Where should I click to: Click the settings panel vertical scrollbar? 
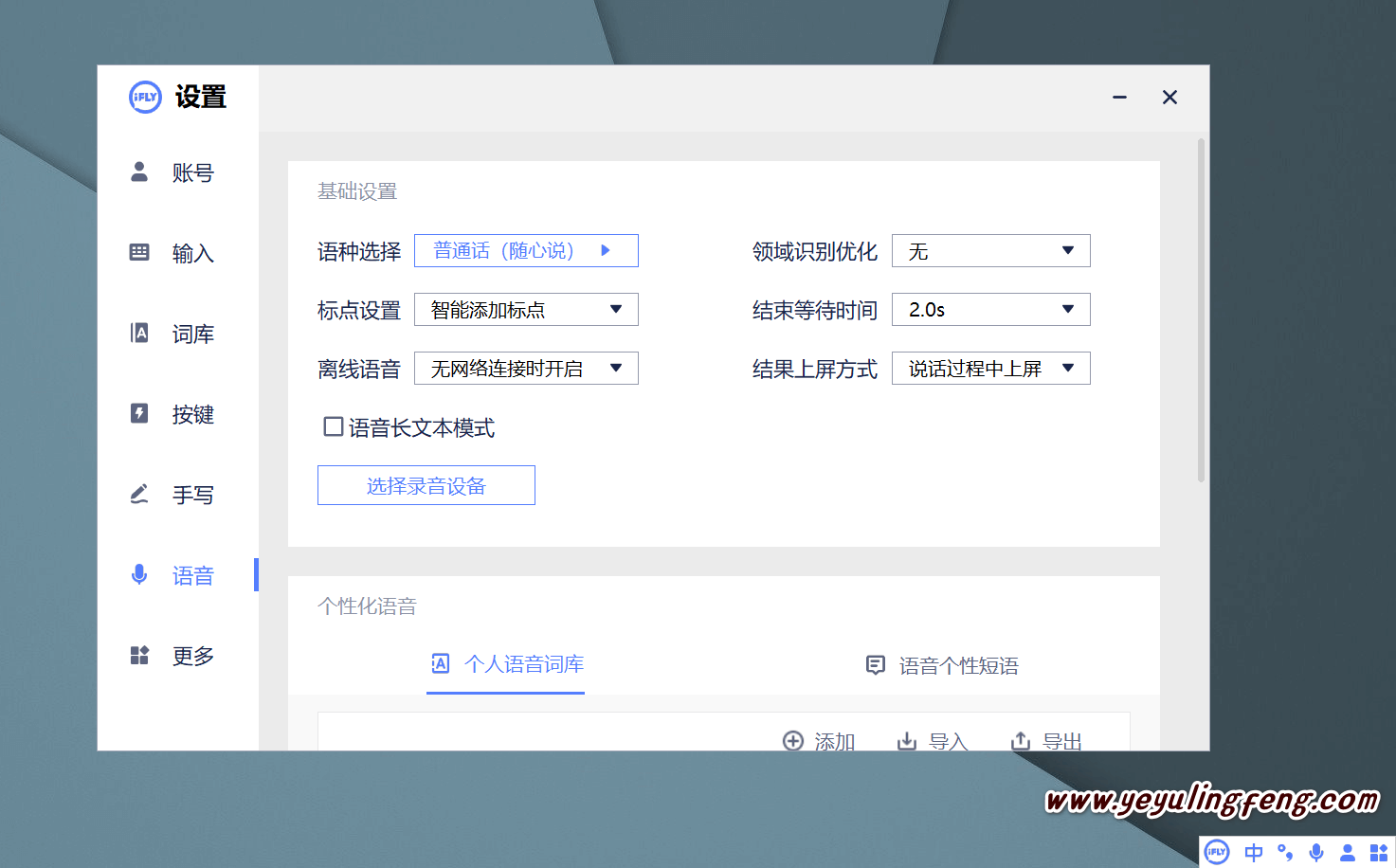[x=1201, y=311]
